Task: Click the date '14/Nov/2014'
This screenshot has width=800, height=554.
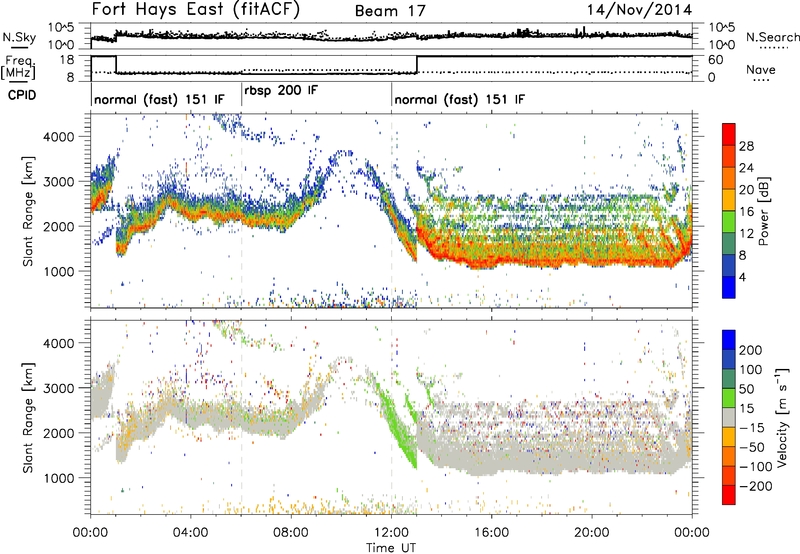Action: (x=640, y=10)
